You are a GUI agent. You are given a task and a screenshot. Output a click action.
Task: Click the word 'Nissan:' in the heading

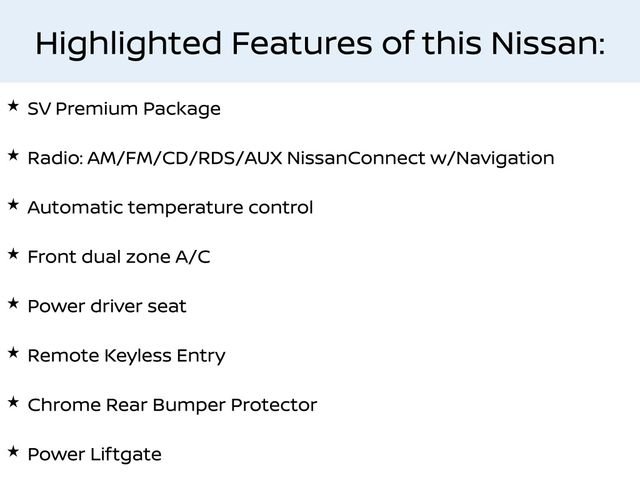(x=545, y=44)
